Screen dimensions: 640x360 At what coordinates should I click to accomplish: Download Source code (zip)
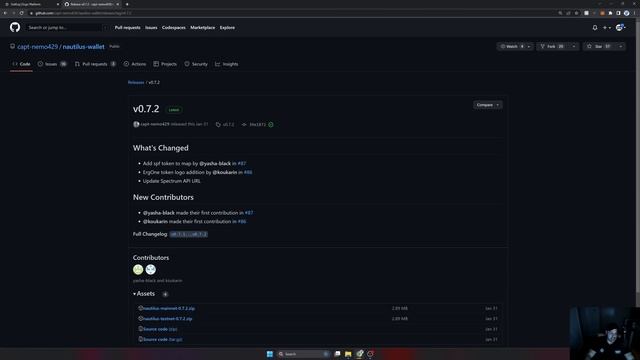[x=160, y=329]
